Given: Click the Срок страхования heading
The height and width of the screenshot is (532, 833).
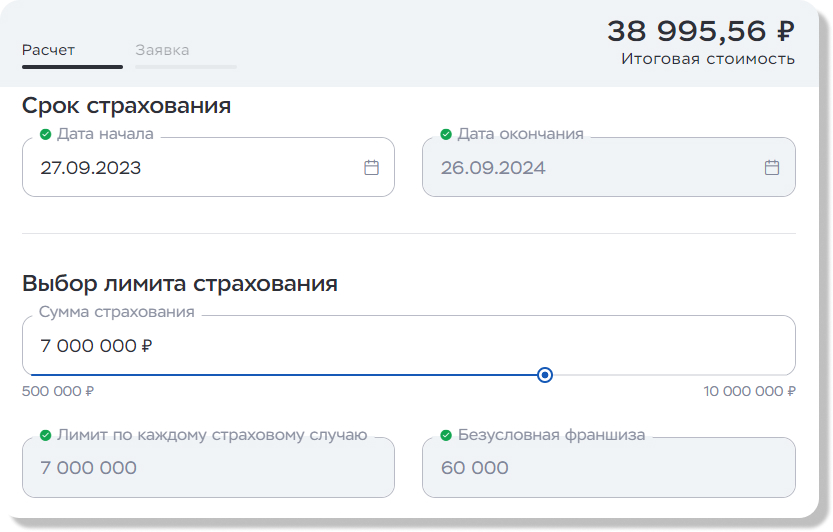Looking at the screenshot, I should 126,106.
